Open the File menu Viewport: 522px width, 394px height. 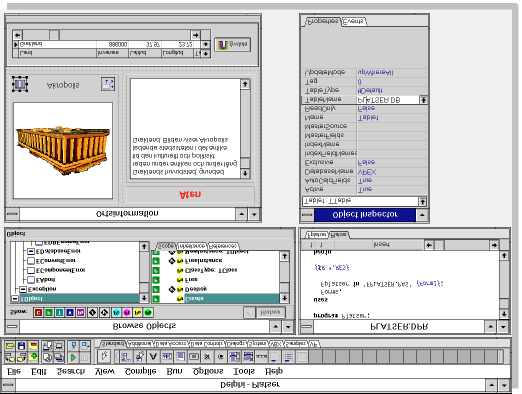pos(14,371)
